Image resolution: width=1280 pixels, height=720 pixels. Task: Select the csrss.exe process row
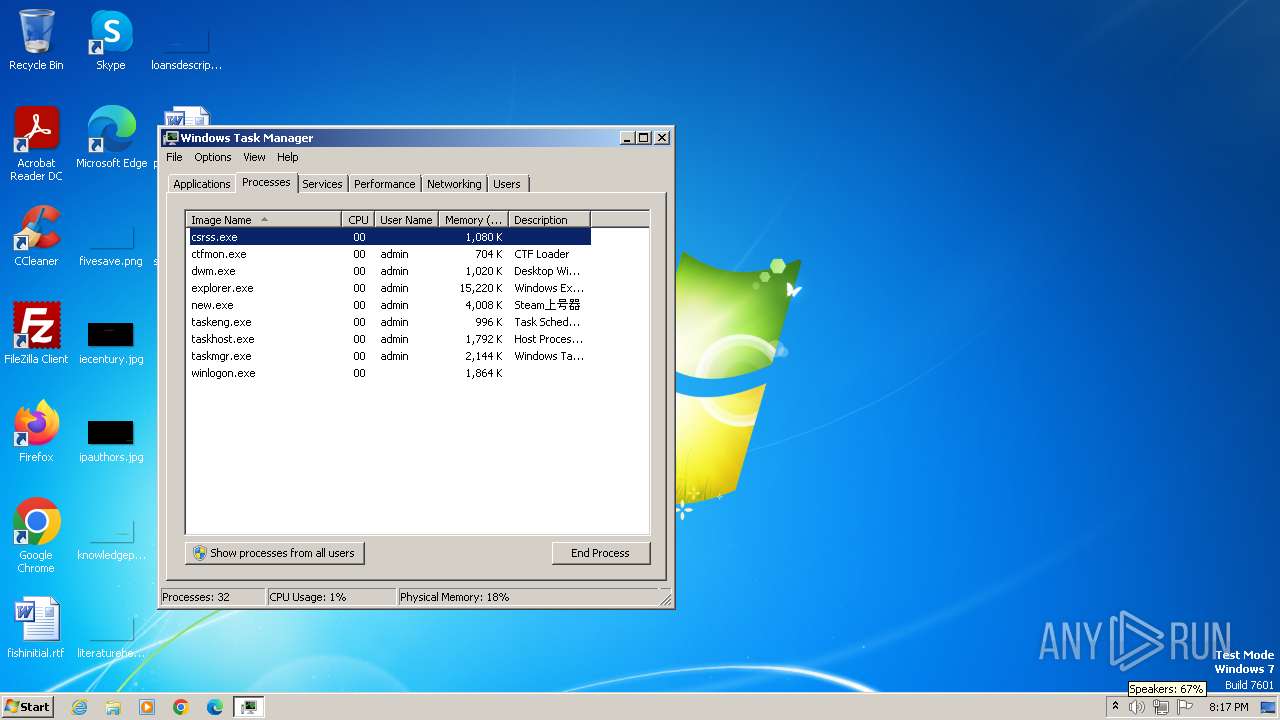pos(389,237)
